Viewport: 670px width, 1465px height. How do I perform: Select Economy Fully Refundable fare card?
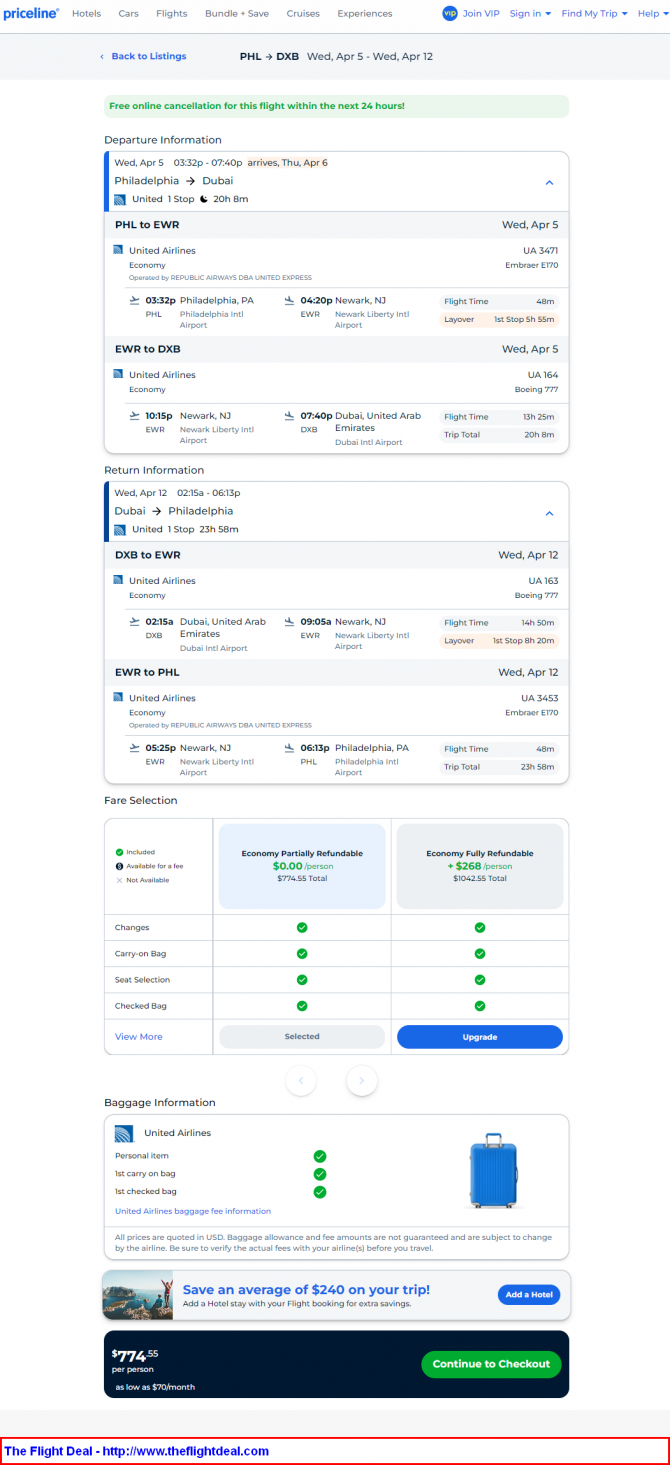[x=480, y=866]
